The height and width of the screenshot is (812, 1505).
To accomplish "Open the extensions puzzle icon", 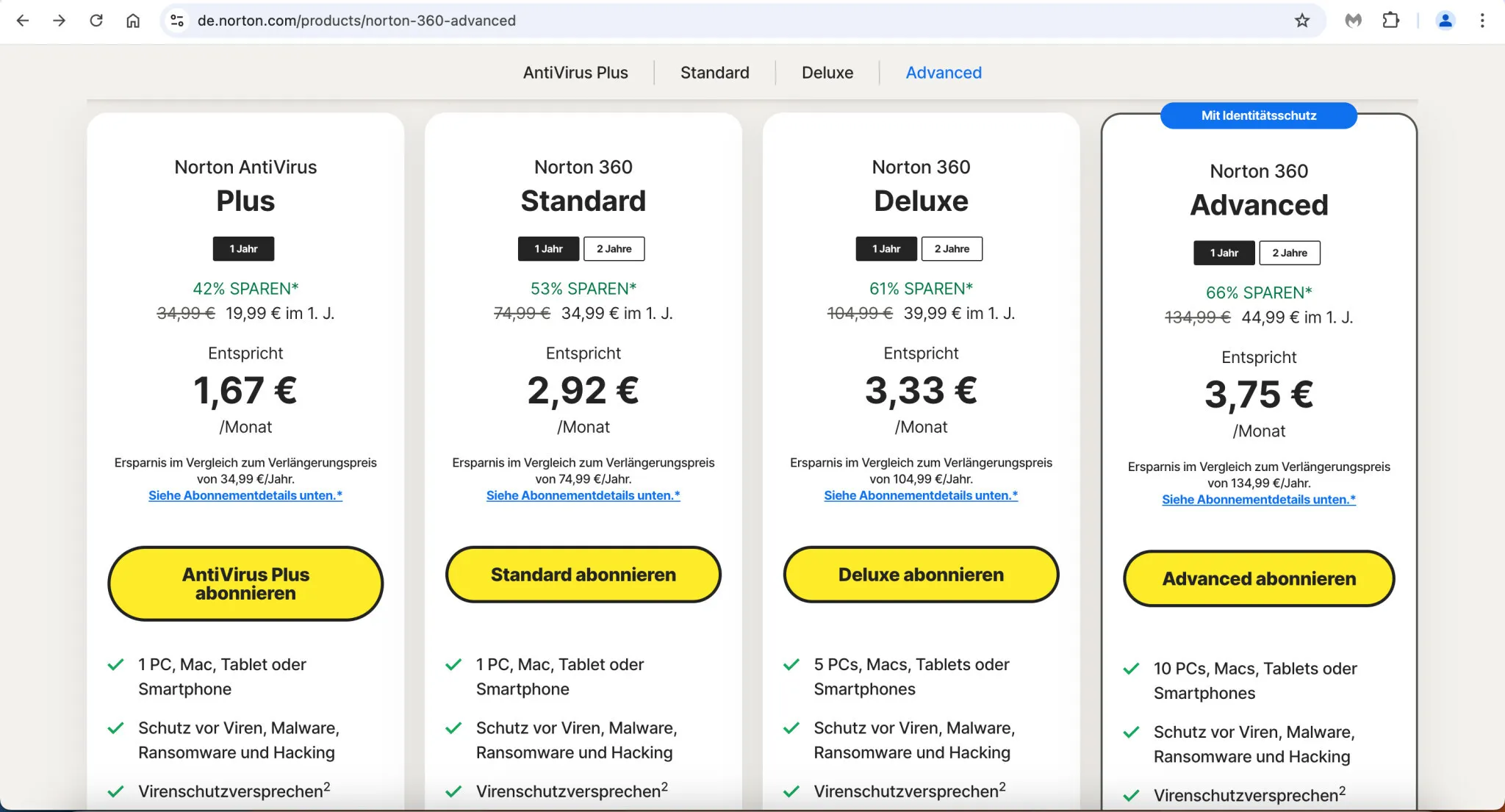I will tap(1390, 21).
